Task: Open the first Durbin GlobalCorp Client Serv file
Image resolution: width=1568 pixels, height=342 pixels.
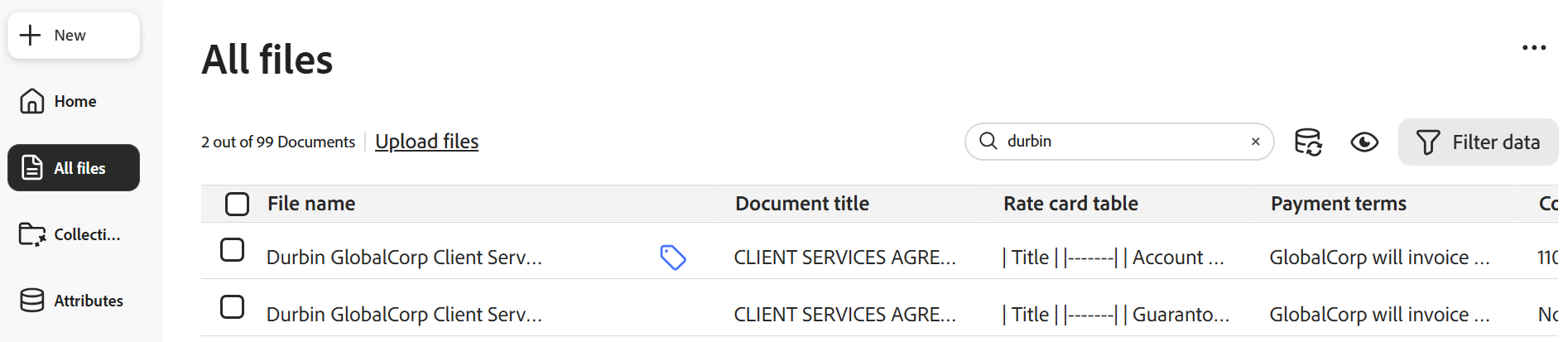Action: click(404, 258)
